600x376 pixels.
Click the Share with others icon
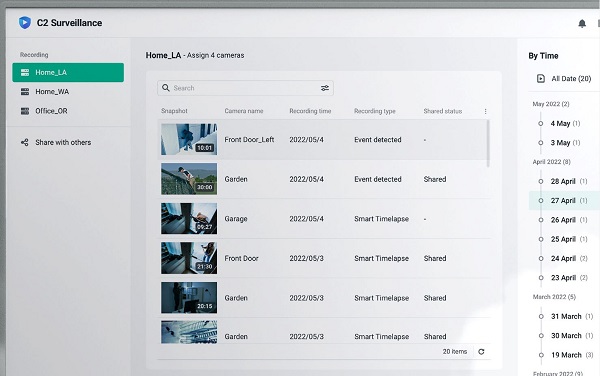point(25,142)
